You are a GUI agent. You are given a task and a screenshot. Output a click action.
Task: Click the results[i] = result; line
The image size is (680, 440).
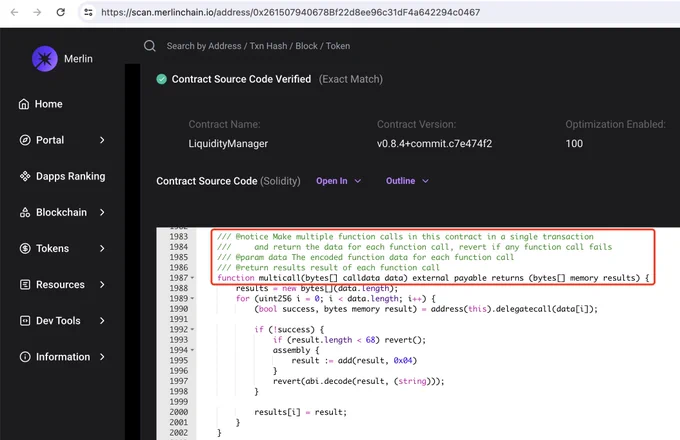tap(301, 412)
